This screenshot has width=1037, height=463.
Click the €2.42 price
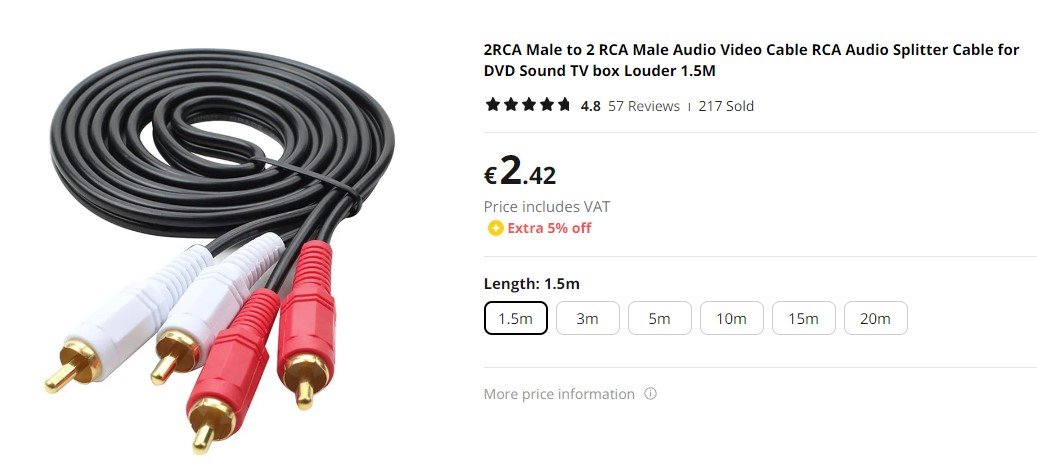520,171
